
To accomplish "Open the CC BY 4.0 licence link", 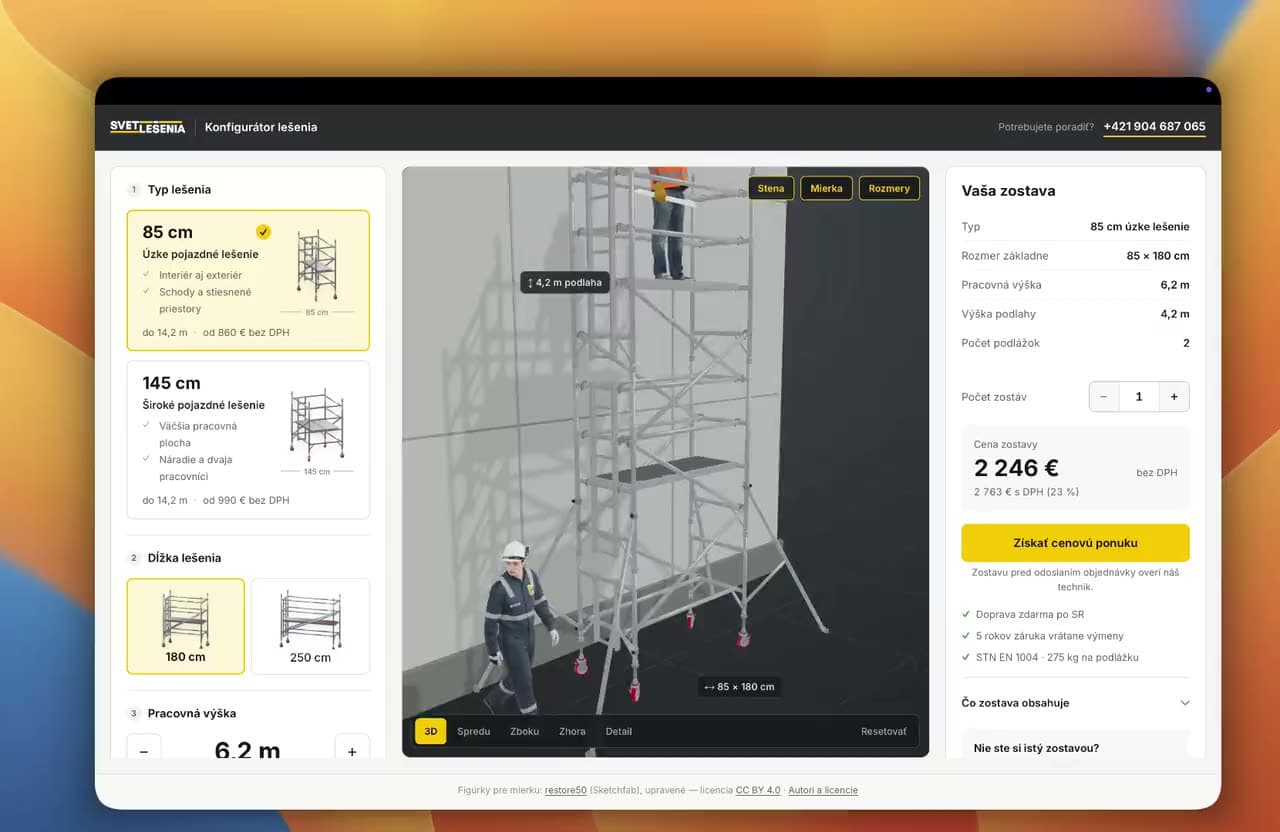I will click(x=758, y=790).
